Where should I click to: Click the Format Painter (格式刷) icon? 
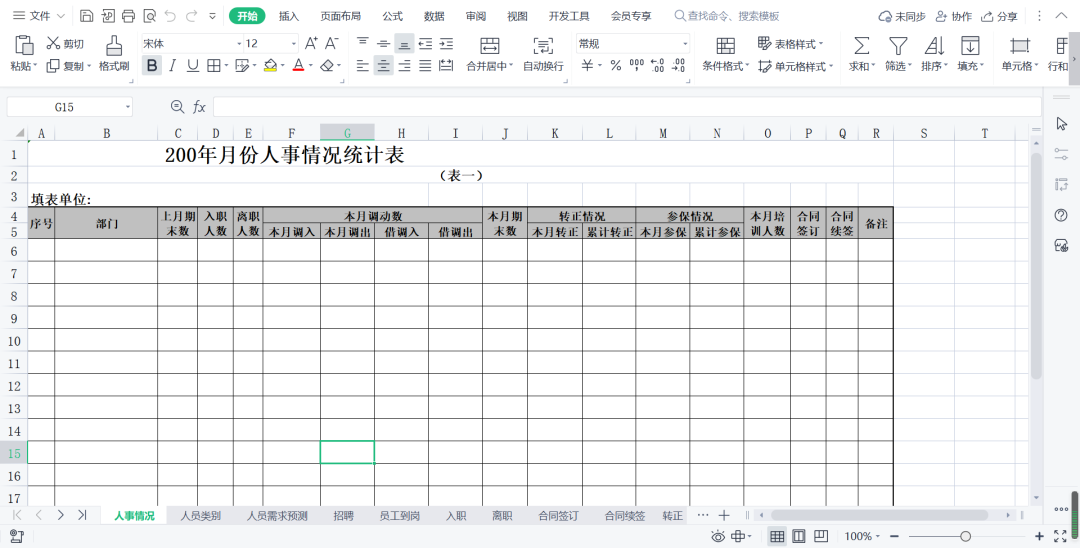[114, 45]
